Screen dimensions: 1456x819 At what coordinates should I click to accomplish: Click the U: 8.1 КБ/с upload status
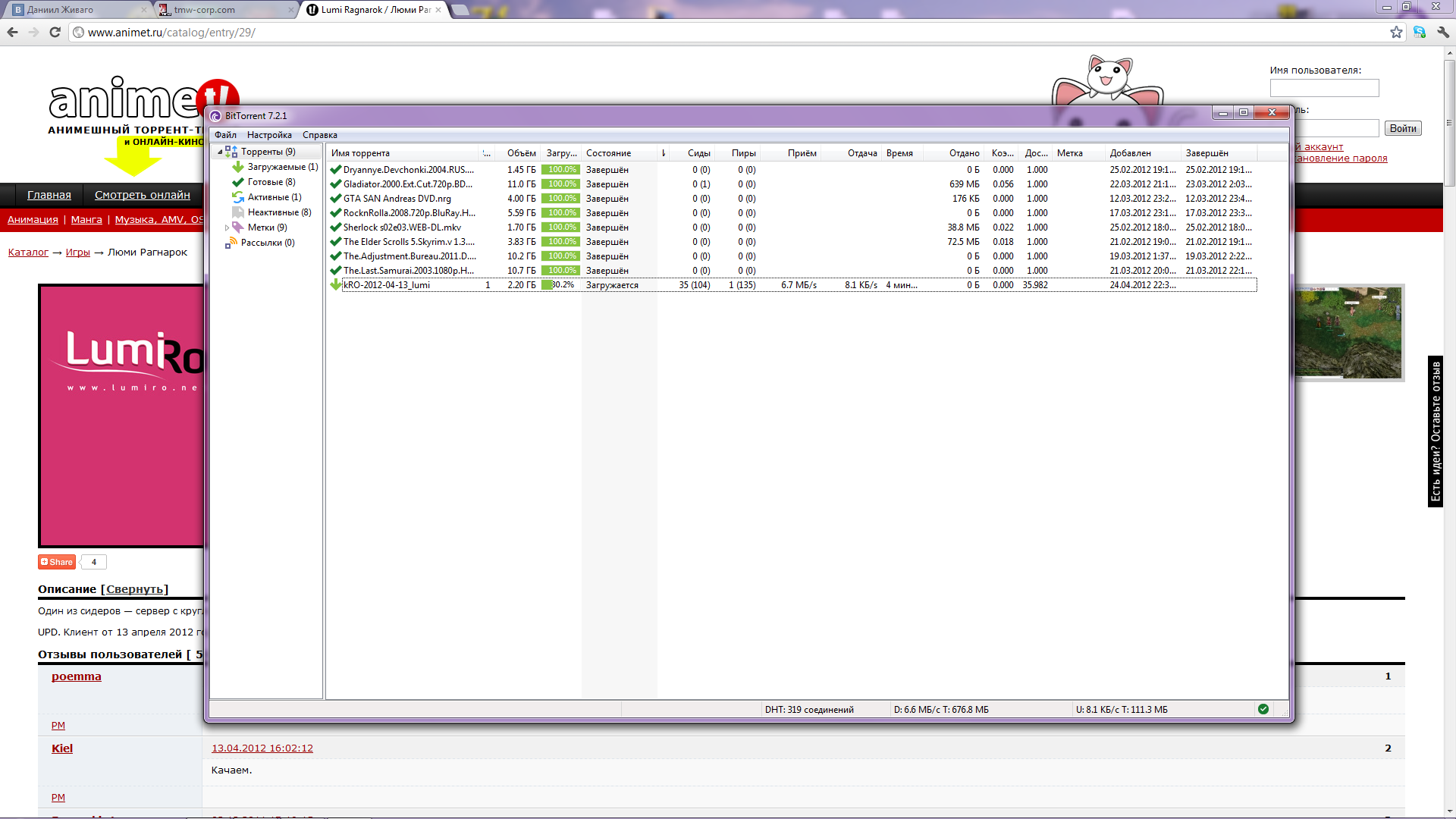[1122, 710]
